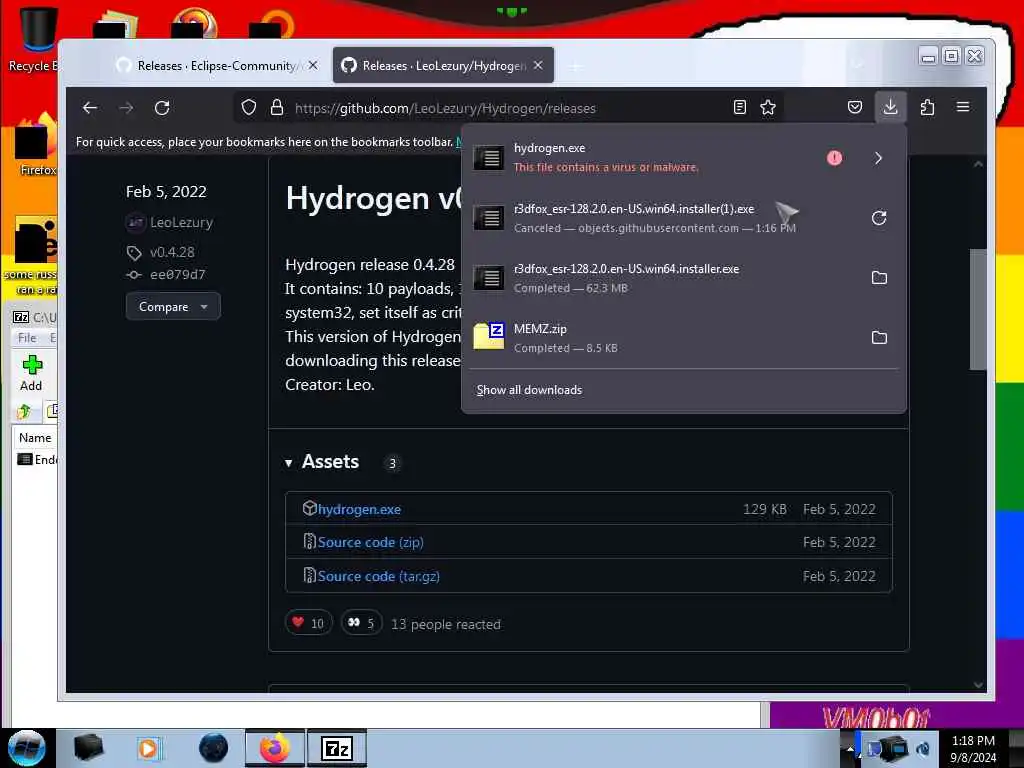
Task: Close the downloads panel via toolbar icon
Action: tap(890, 107)
